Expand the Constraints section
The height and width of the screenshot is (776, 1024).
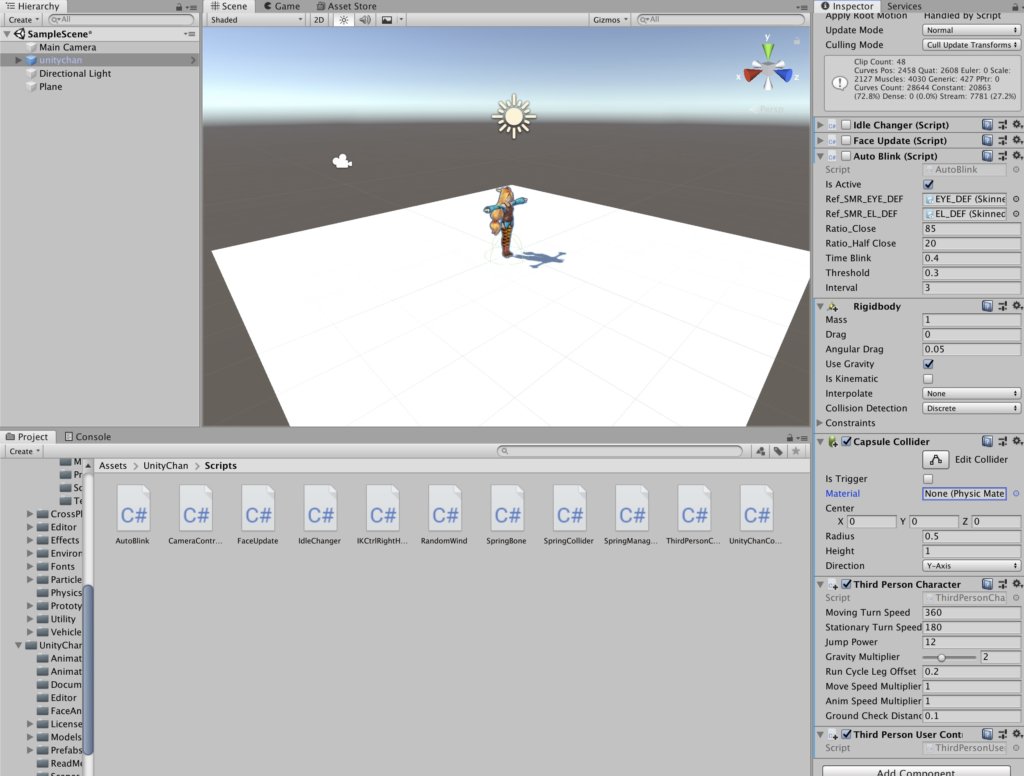click(x=820, y=423)
